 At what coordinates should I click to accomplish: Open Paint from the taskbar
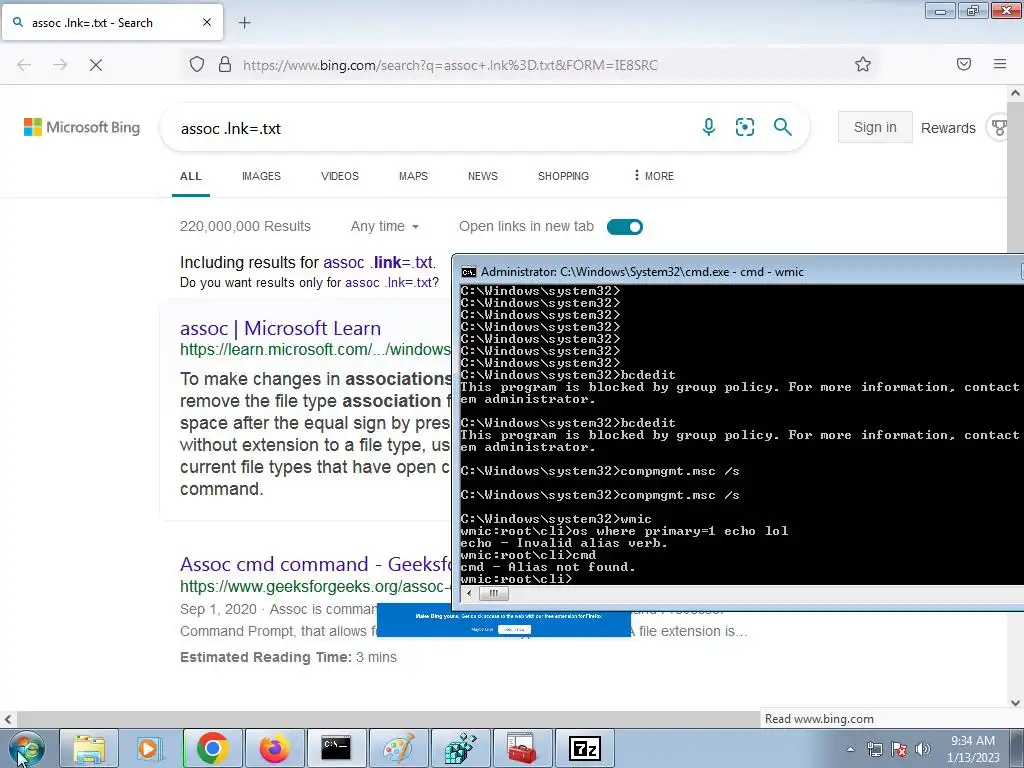tap(398, 748)
